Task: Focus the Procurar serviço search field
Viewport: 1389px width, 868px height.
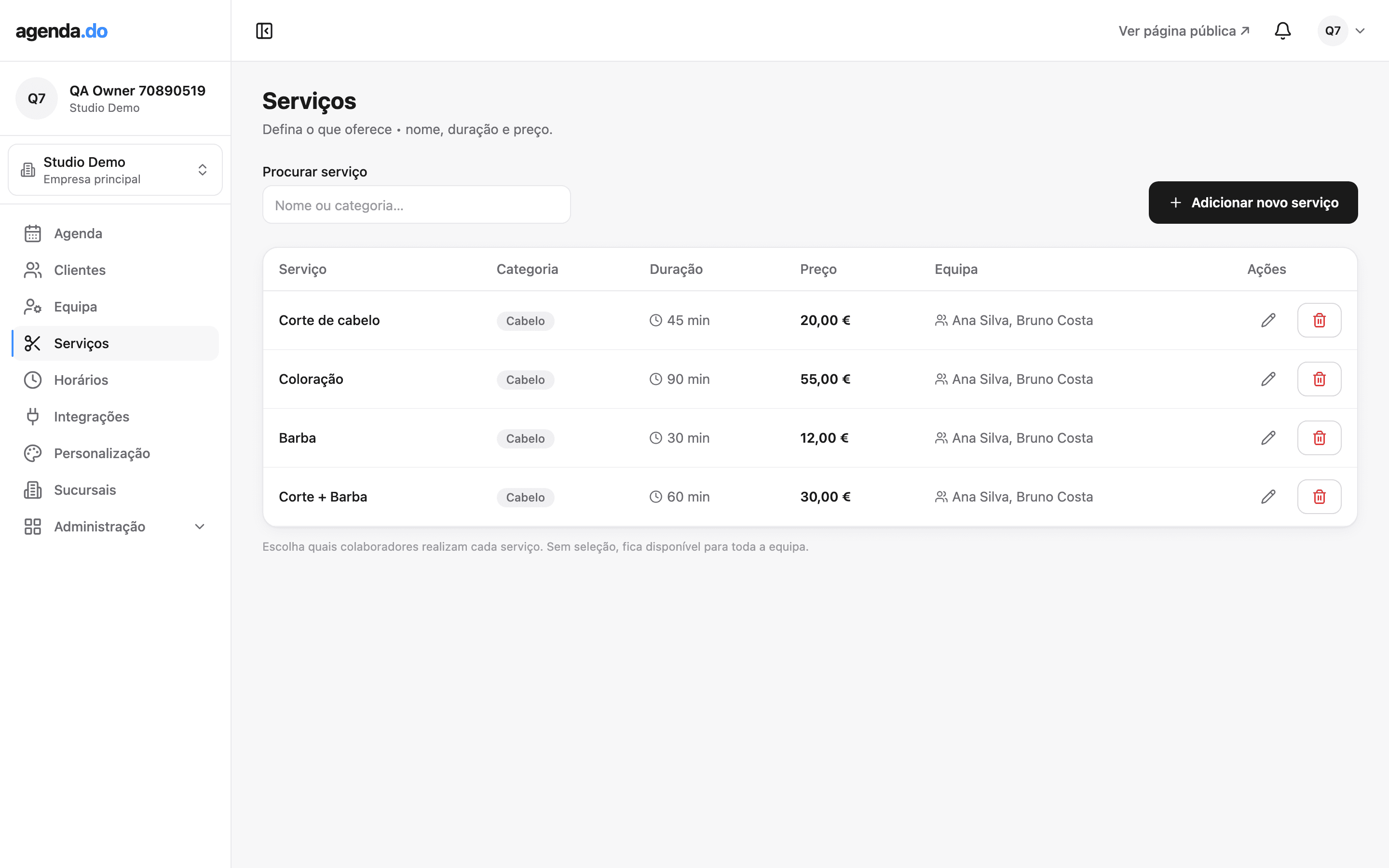Action: [x=416, y=205]
